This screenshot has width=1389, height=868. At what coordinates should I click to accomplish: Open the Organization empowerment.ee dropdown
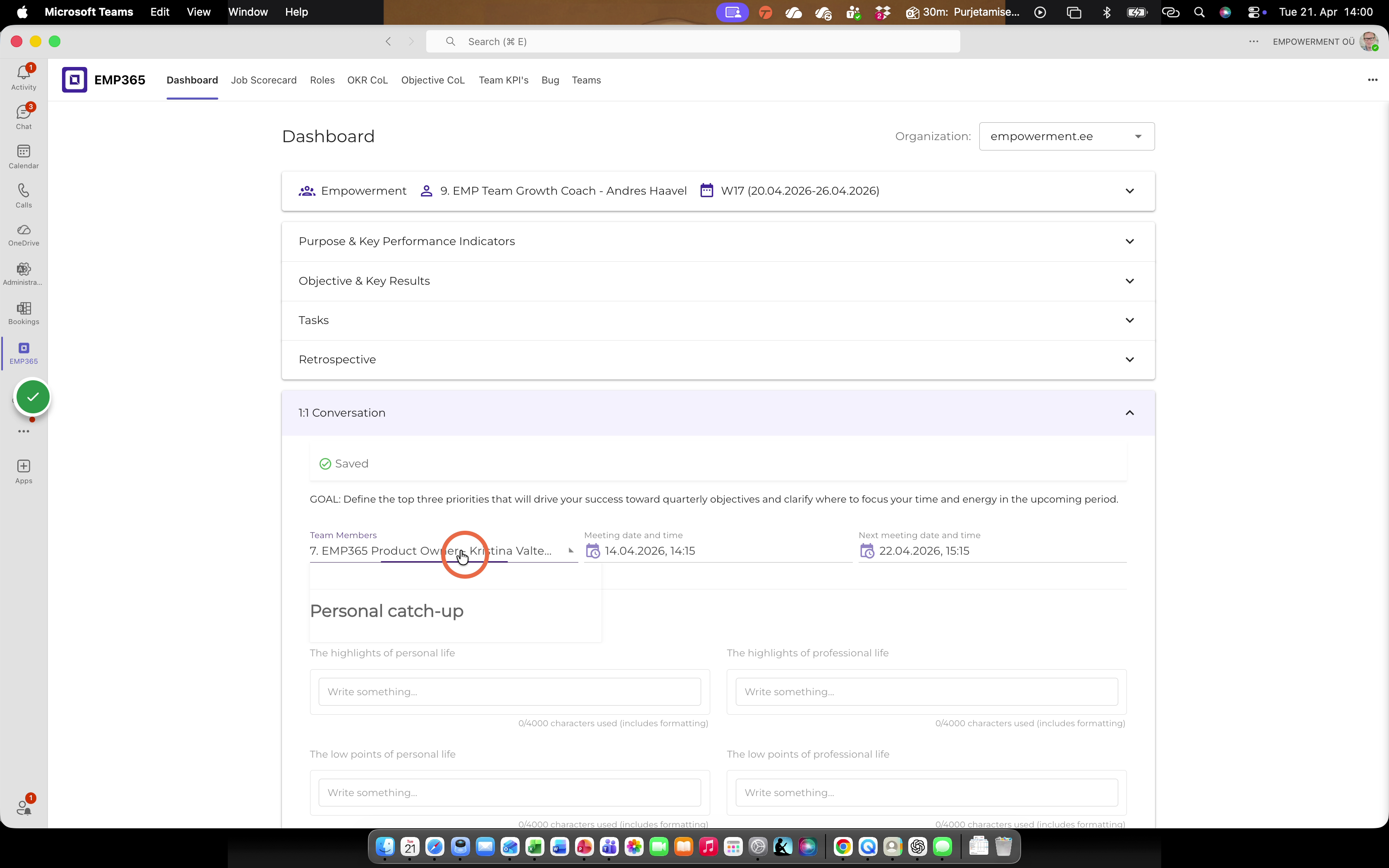pos(1067,137)
